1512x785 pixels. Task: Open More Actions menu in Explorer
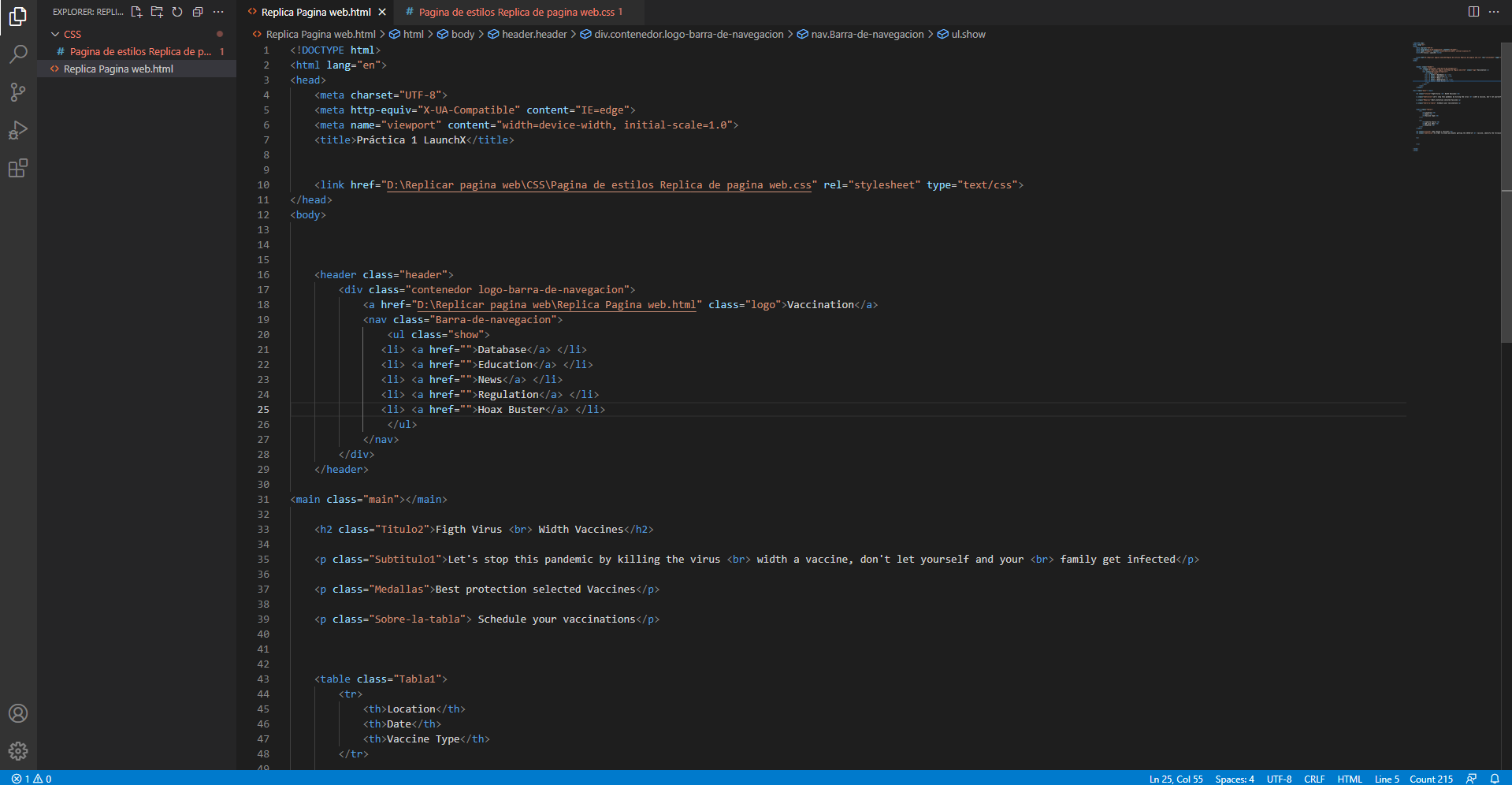[217, 12]
